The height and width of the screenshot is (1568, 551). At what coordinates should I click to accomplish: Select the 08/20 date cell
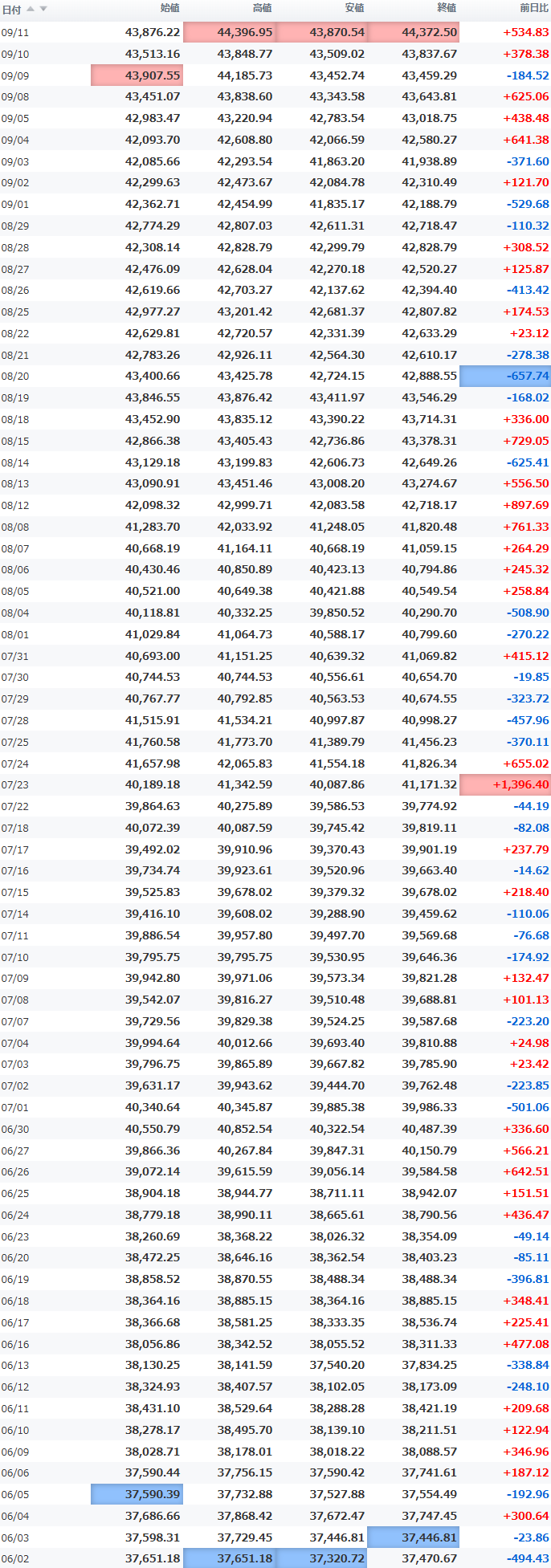click(x=15, y=377)
